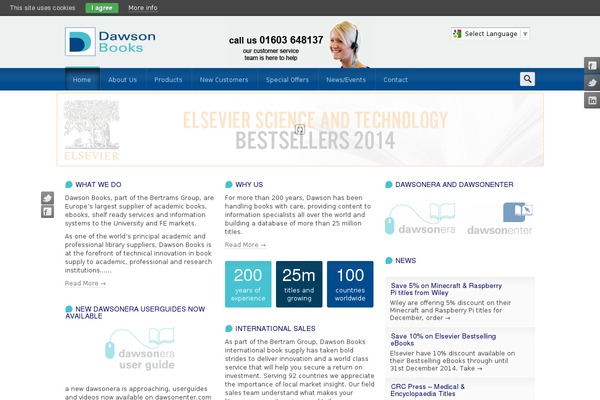Open Save 10% on Elsevier eBooks headline
Viewport: 600px width, 400px height.
443,340
